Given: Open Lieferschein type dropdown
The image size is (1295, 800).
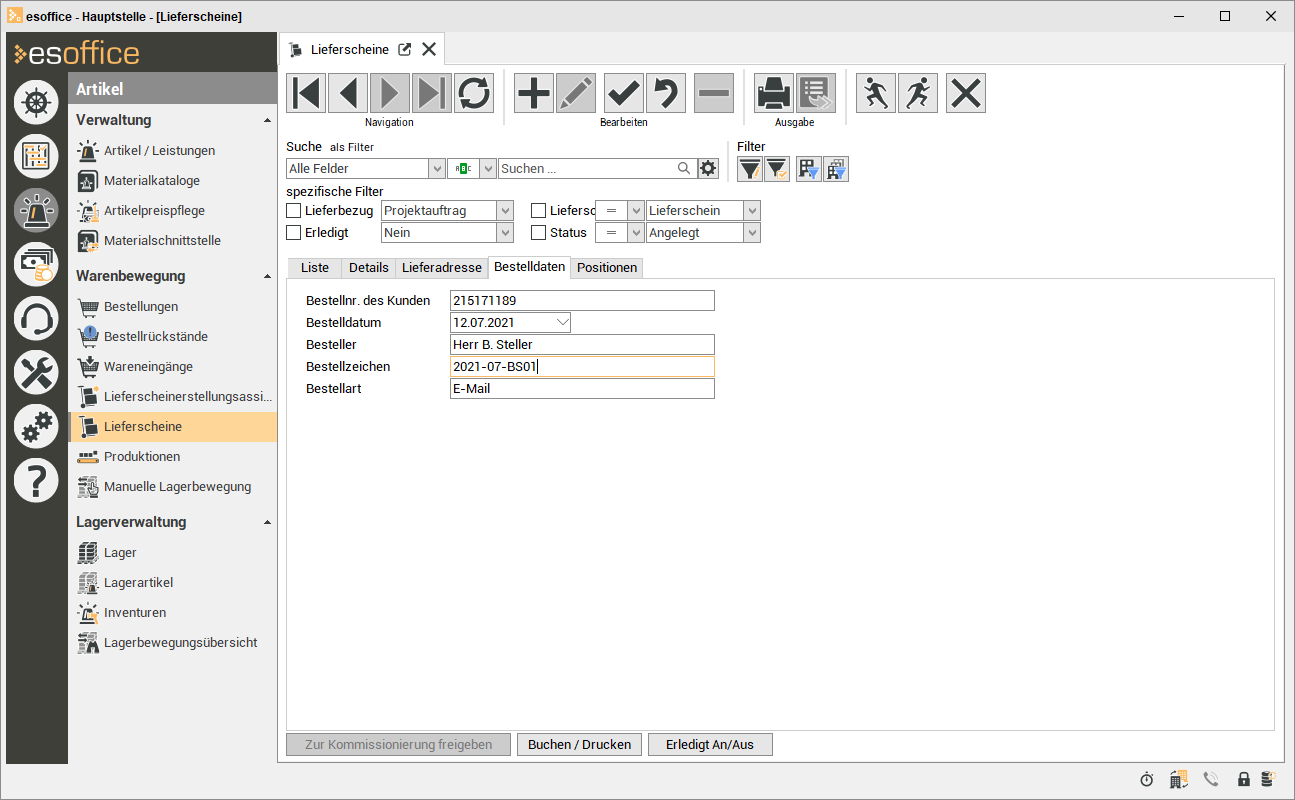Looking at the screenshot, I should (x=752, y=211).
